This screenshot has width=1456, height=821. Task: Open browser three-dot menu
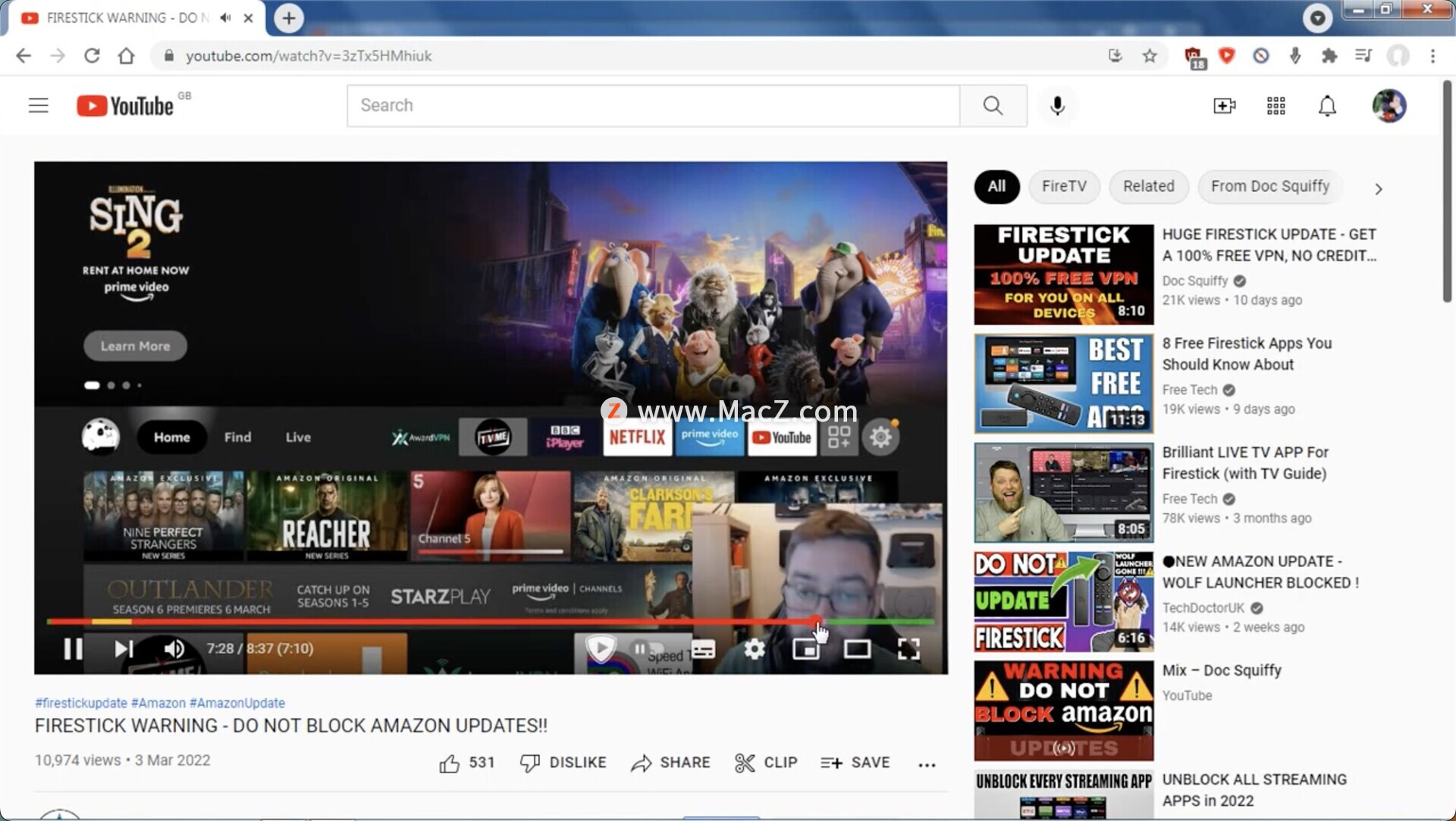pos(1432,56)
